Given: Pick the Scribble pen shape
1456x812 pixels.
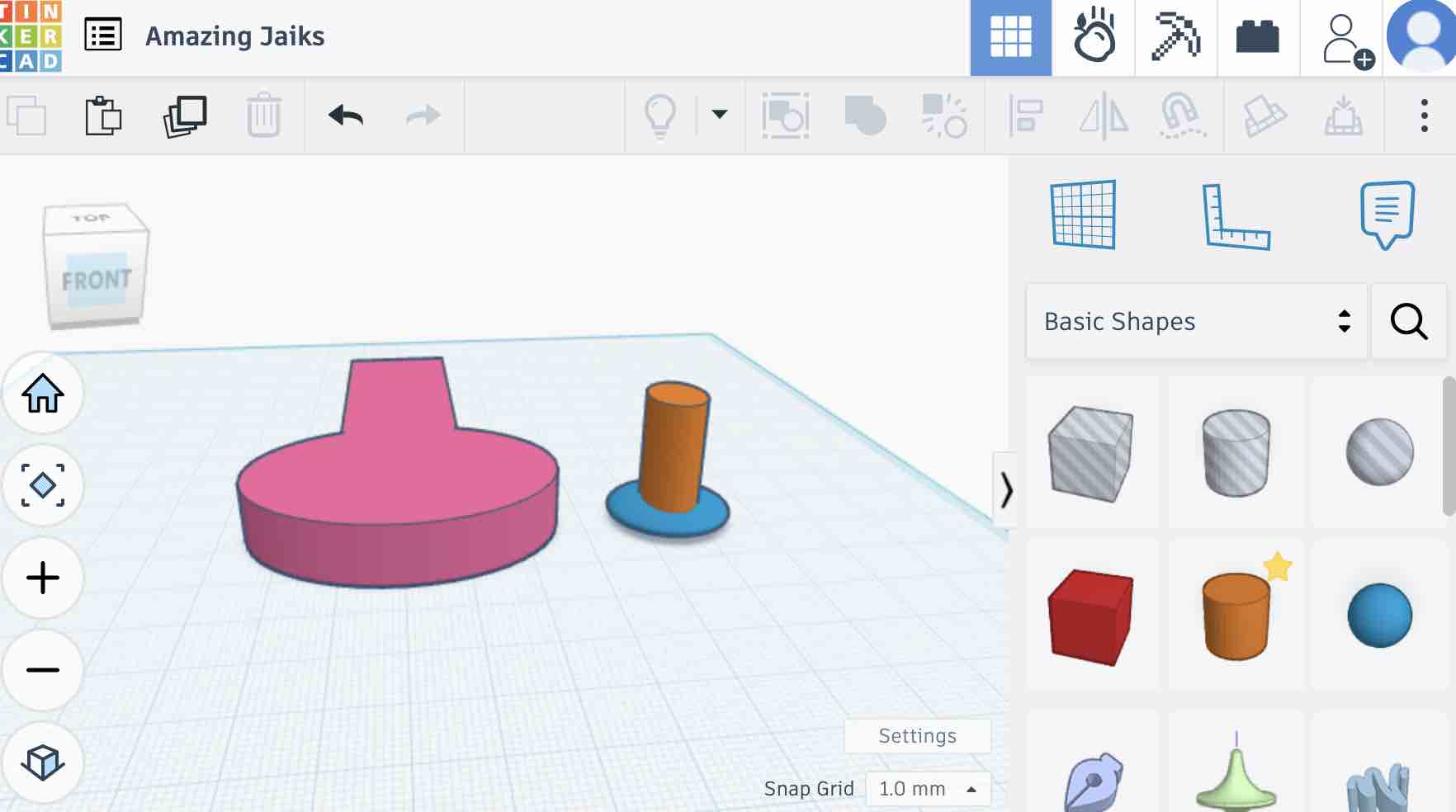Looking at the screenshot, I should tap(1091, 781).
